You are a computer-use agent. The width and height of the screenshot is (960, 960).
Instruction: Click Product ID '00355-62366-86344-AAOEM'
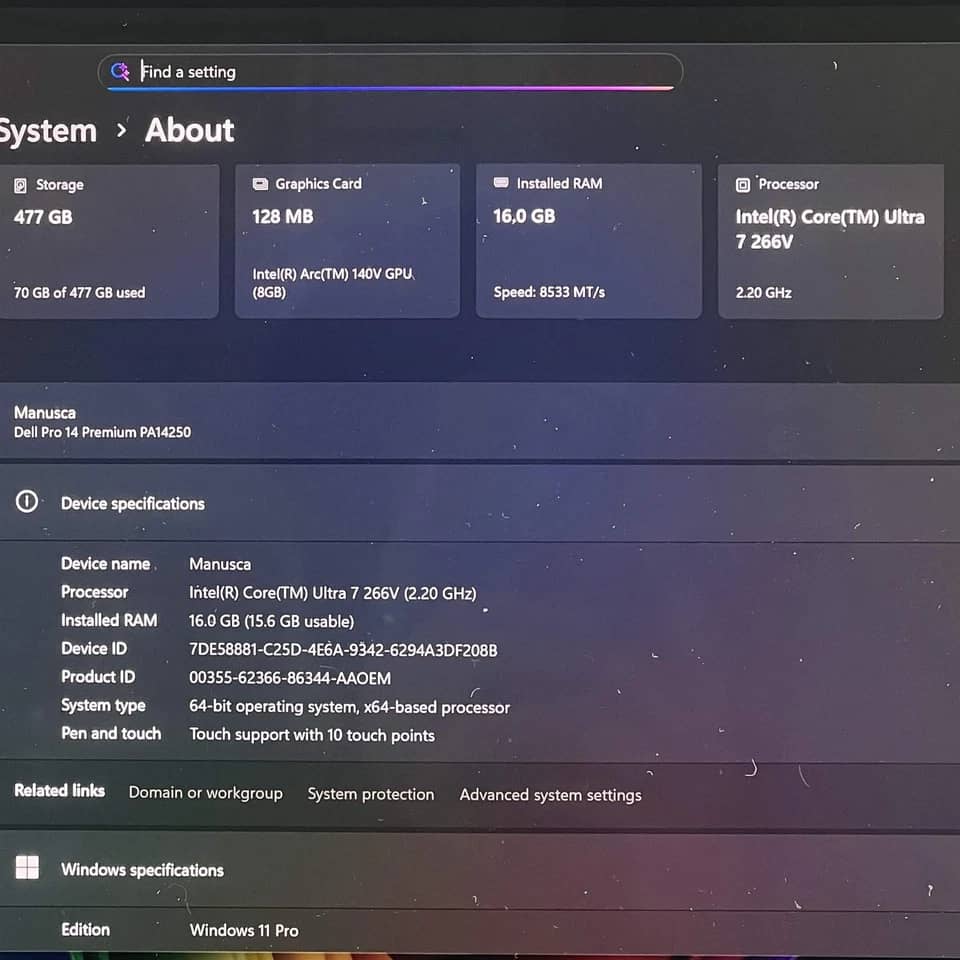coord(290,678)
